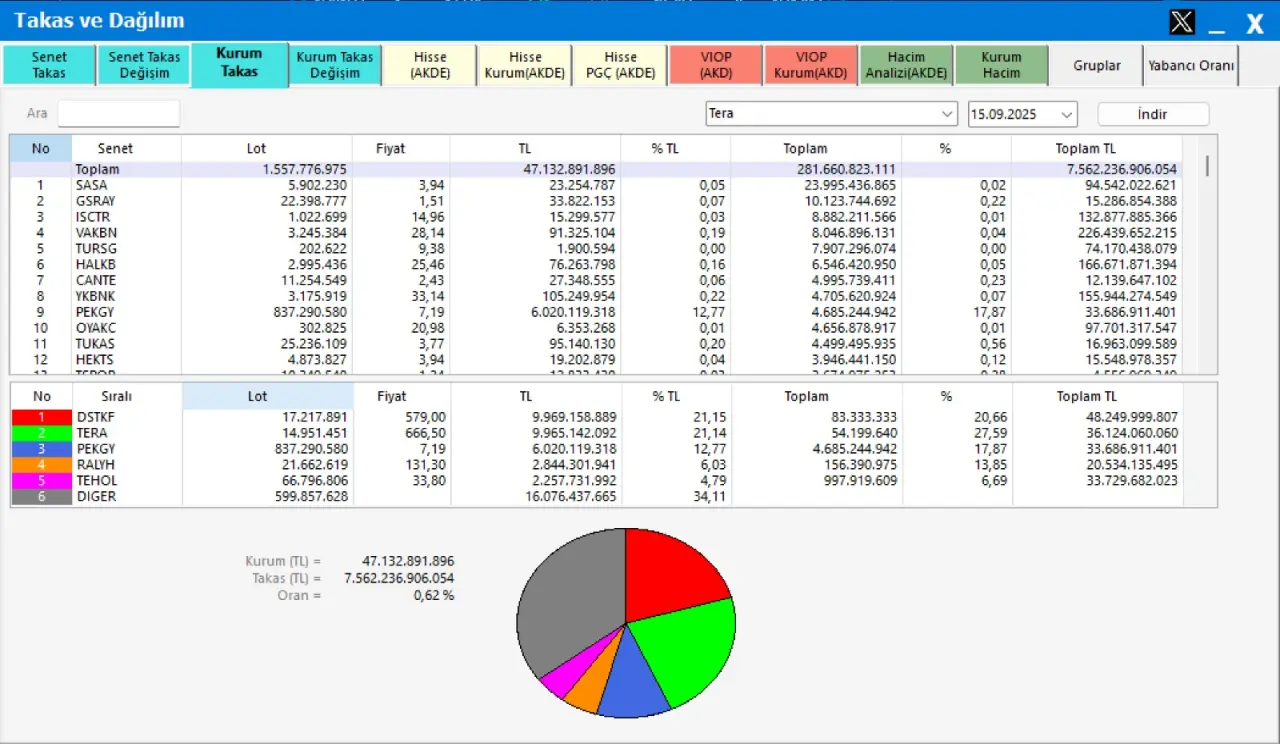The image size is (1280, 744).
Task: Sort by Lot column in upper table
Action: [x=257, y=148]
